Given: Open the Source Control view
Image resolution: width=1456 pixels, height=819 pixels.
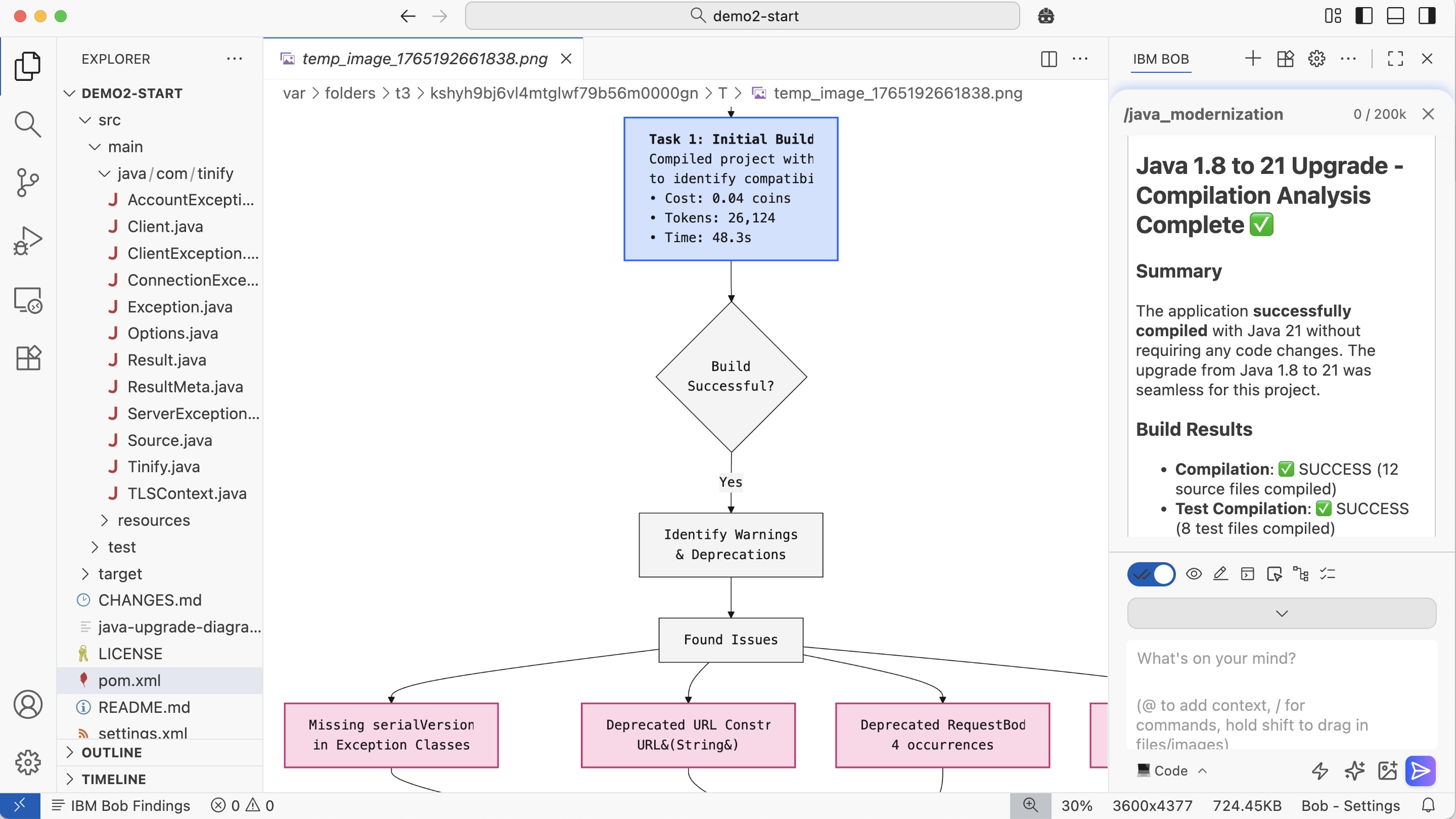Looking at the screenshot, I should click(27, 182).
